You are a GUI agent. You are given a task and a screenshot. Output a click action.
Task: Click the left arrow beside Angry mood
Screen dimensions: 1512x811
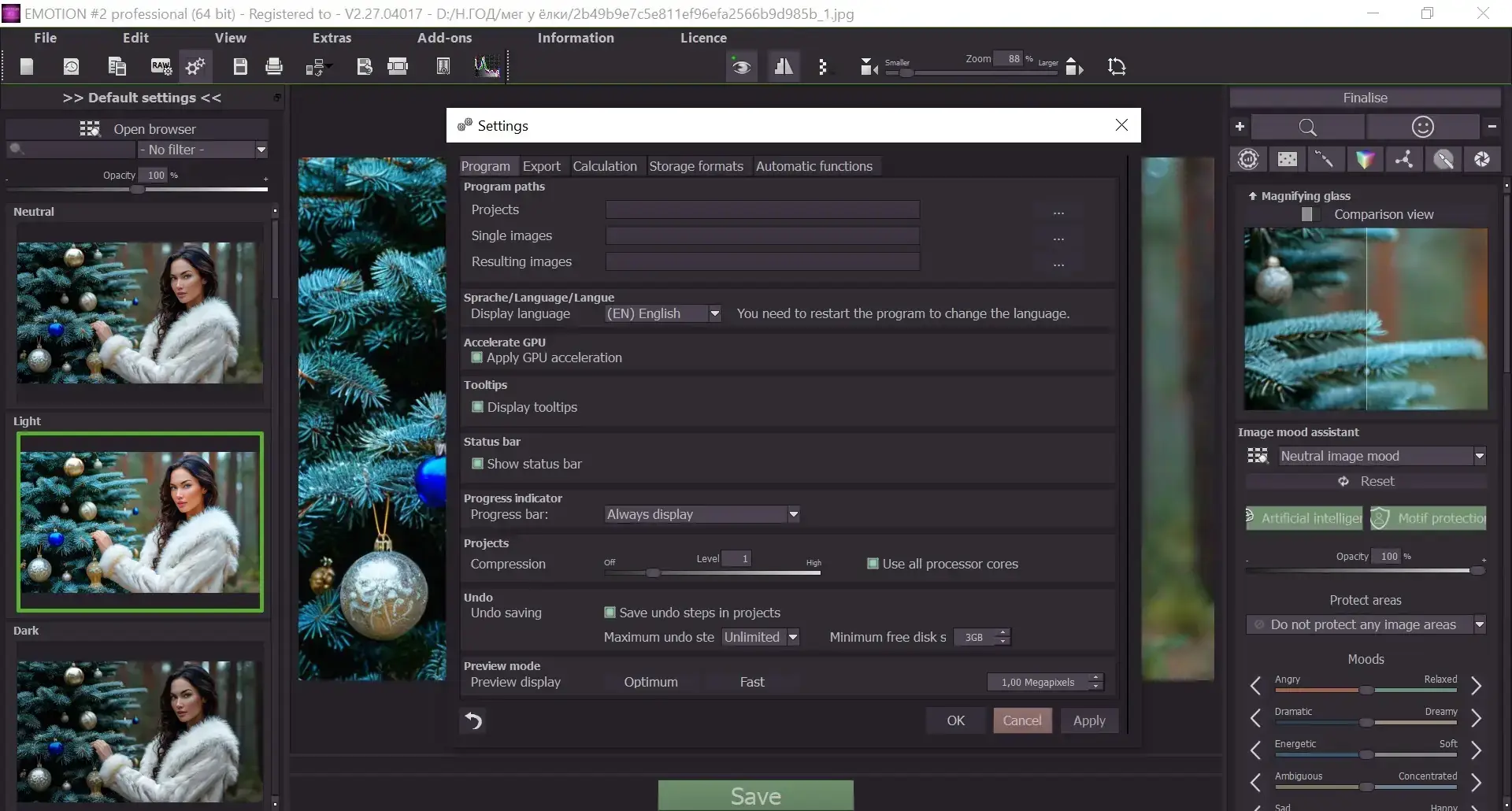[x=1255, y=686]
